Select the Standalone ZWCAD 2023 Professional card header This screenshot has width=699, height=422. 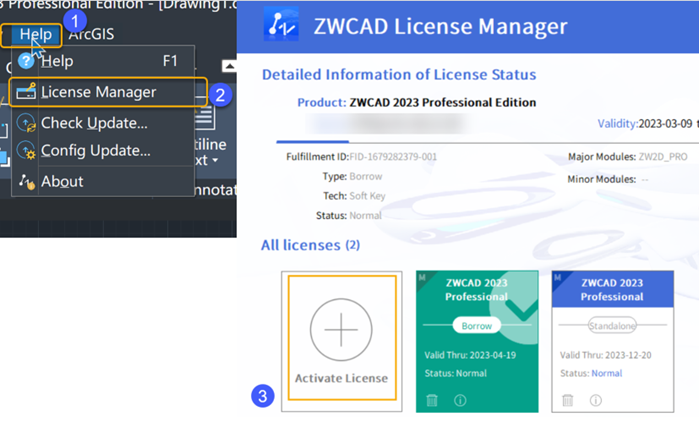pyautogui.click(x=612, y=290)
